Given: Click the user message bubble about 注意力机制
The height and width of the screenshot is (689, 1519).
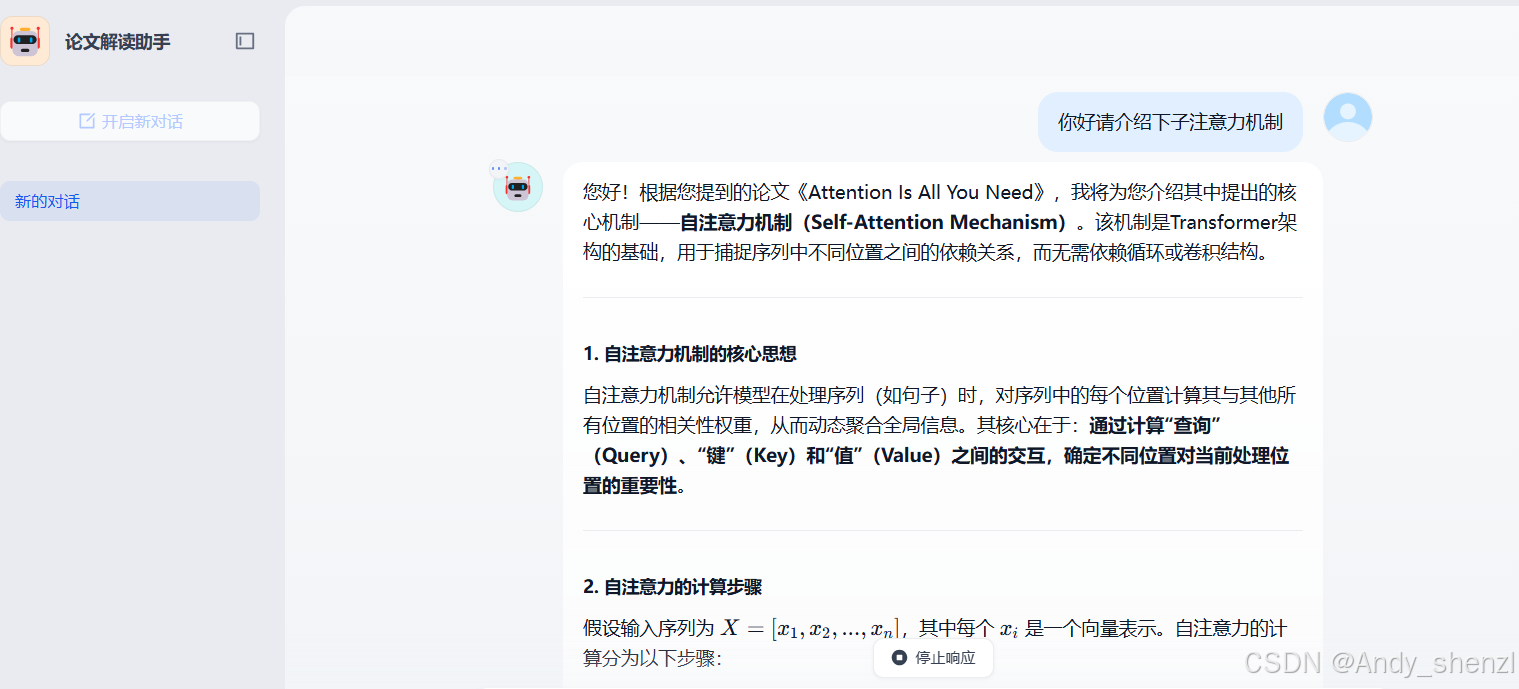Looking at the screenshot, I should coord(1170,121).
